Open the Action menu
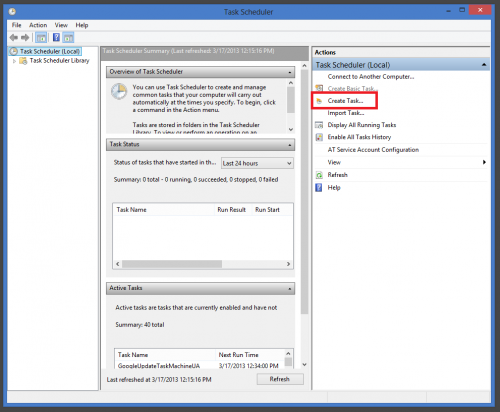Image resolution: width=500 pixels, height=412 pixels. coord(38,25)
